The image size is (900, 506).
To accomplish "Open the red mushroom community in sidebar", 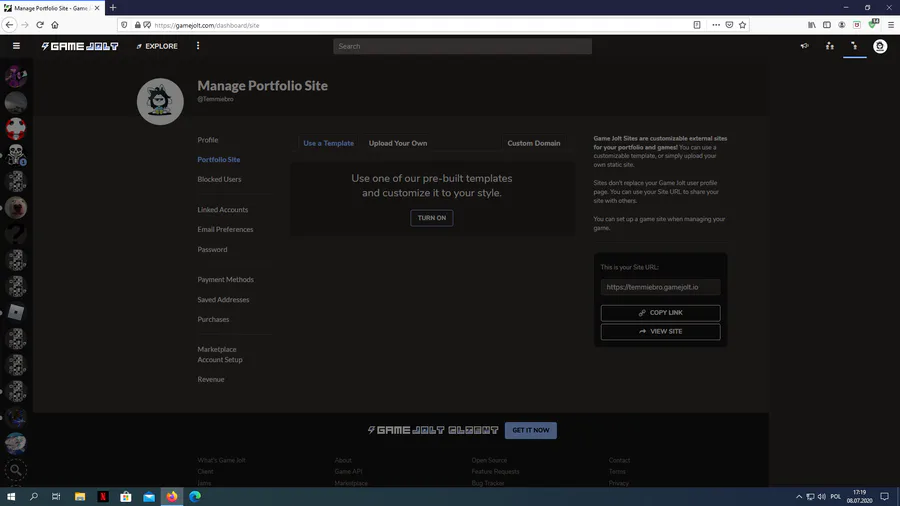I will pos(16,129).
